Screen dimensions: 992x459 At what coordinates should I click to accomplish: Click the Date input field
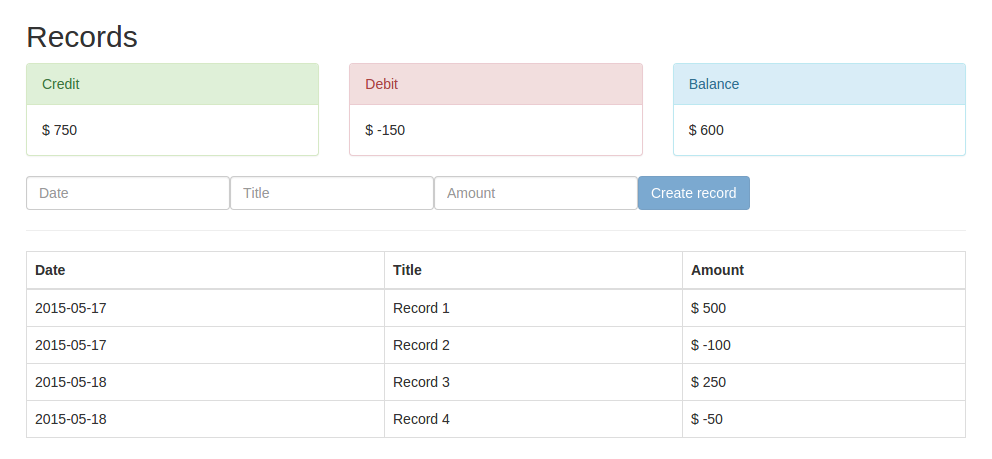[128, 193]
